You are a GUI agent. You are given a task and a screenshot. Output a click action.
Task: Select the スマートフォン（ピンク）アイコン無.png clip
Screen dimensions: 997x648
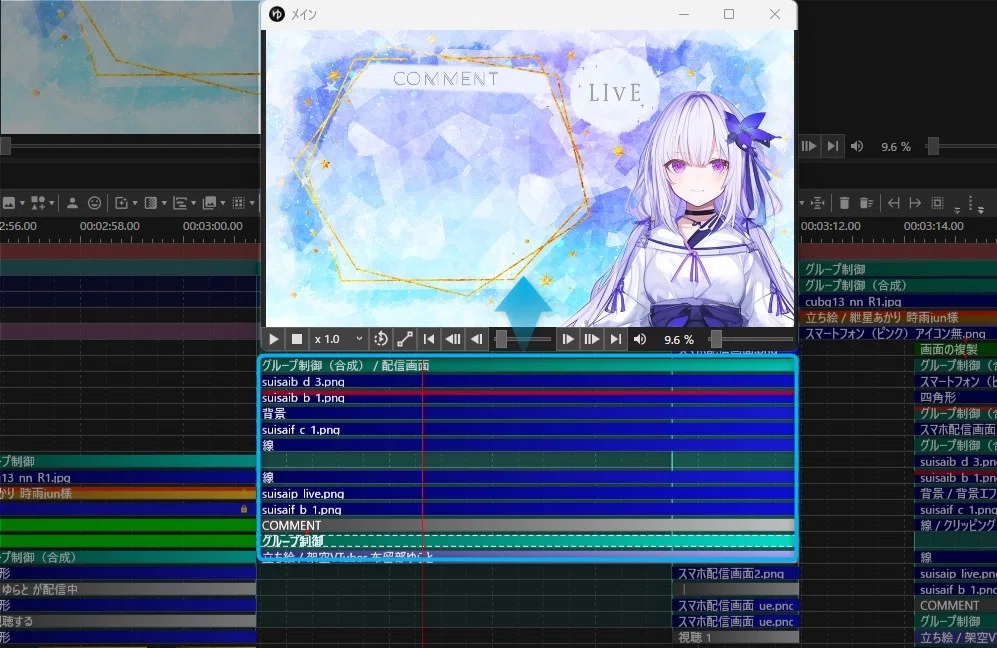[897, 333]
